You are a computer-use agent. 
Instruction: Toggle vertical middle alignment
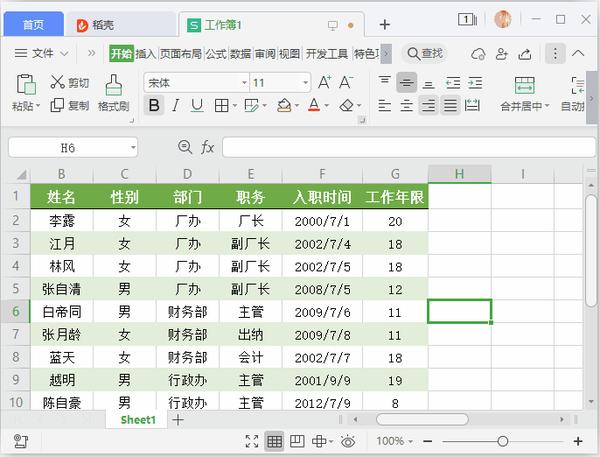pyautogui.click(x=406, y=82)
